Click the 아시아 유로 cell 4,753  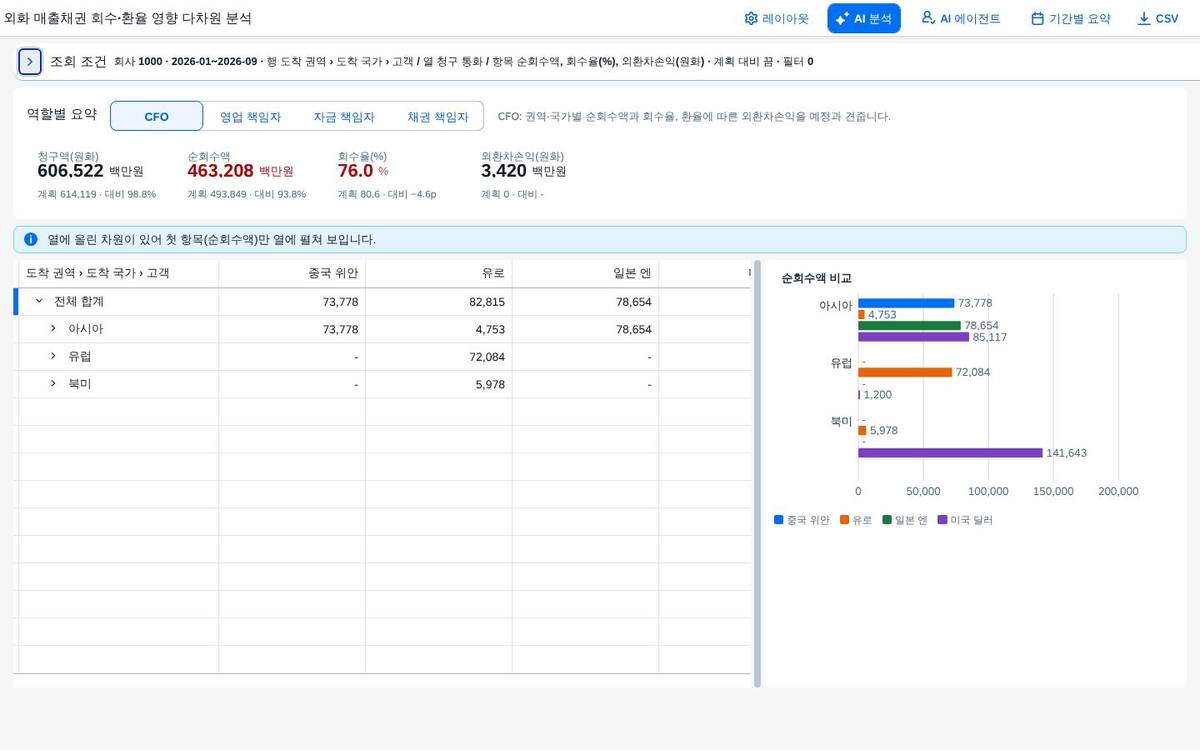click(439, 329)
